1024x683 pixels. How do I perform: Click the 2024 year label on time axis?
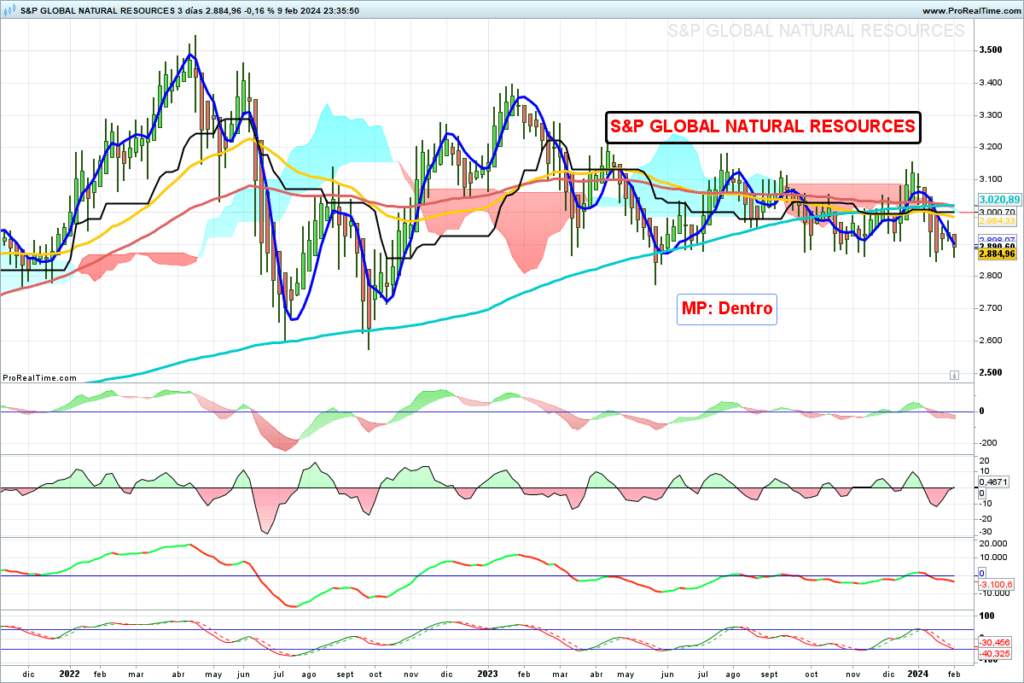pyautogui.click(x=918, y=674)
